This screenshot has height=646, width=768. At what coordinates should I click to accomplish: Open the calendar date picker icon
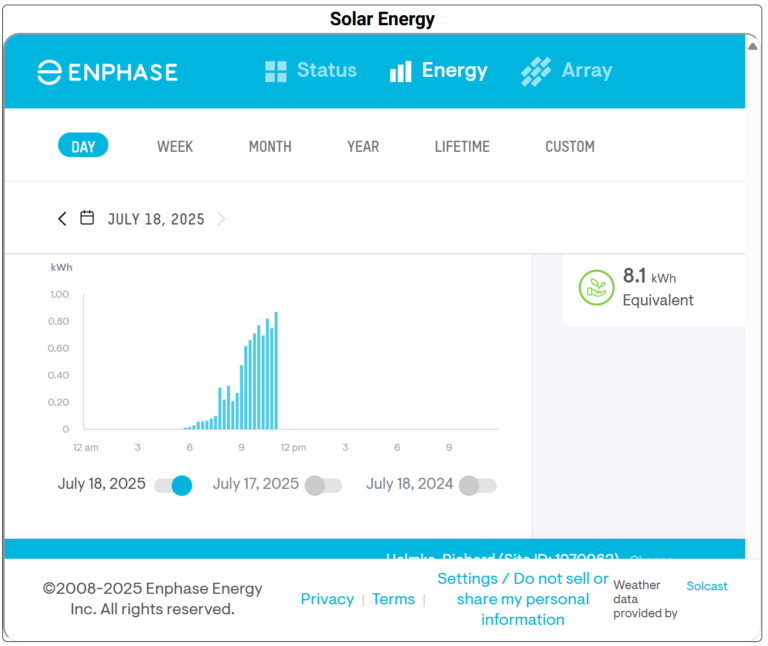point(87,217)
